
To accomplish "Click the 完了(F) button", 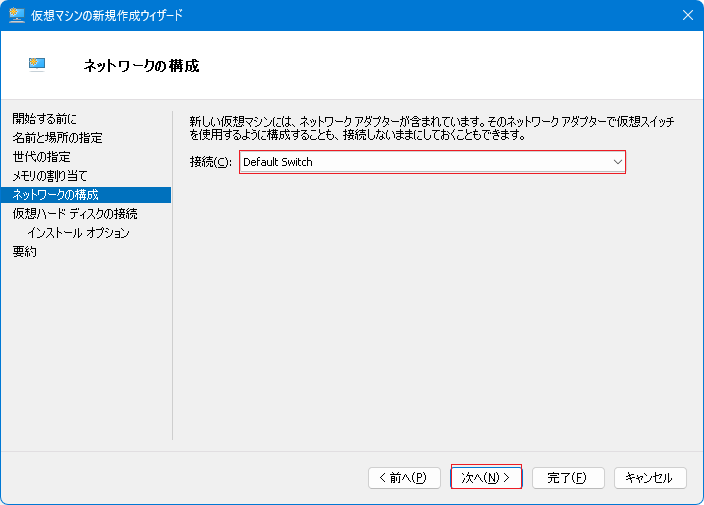I will (x=568, y=478).
